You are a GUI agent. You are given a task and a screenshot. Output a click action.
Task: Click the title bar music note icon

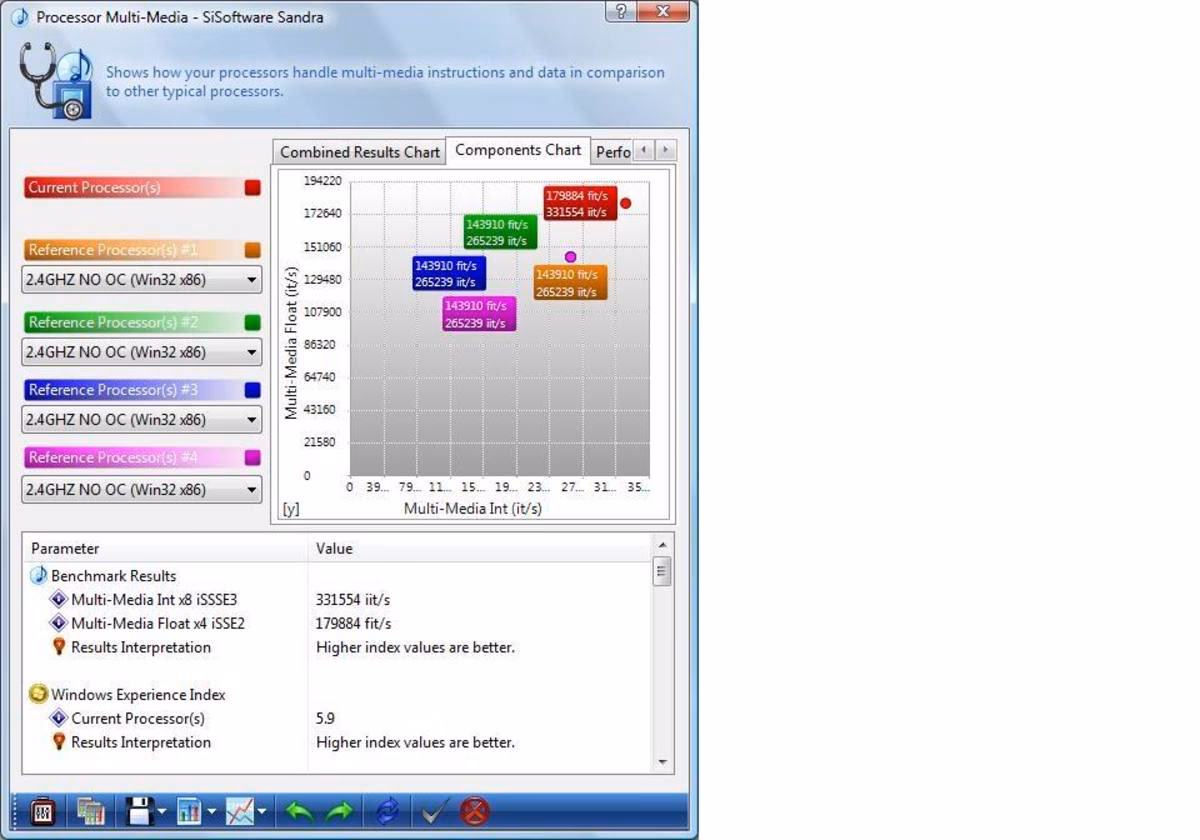coord(20,17)
